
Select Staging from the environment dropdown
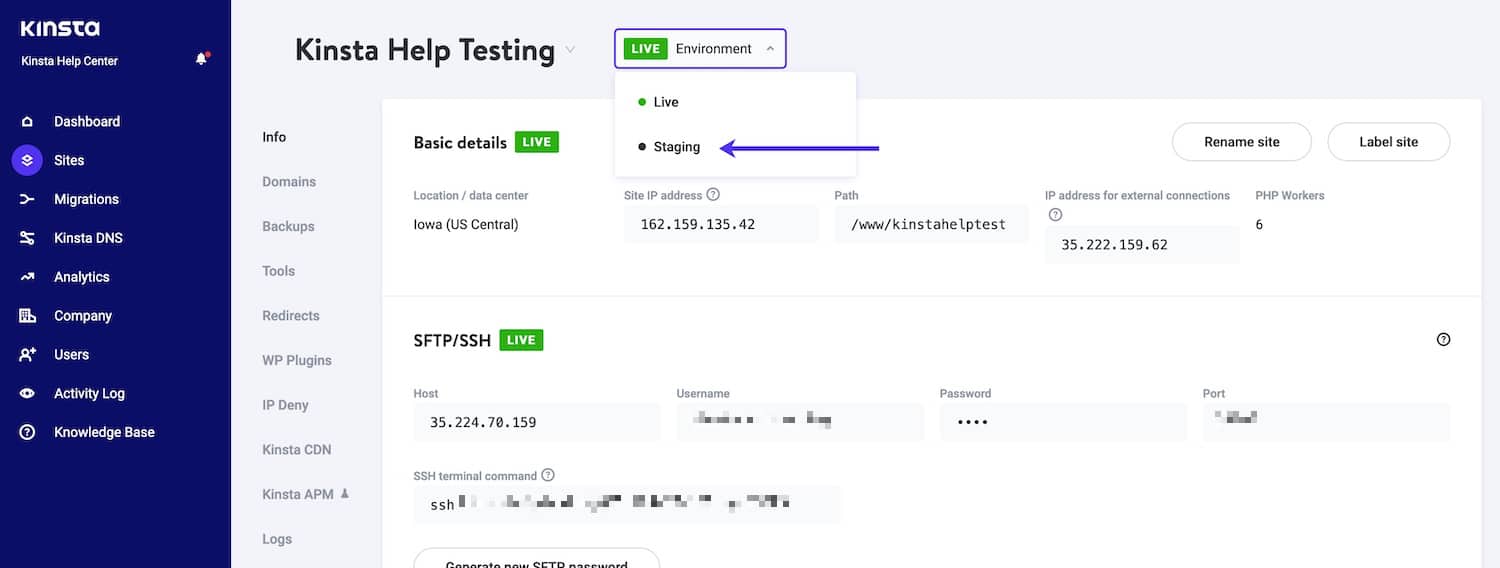(676, 147)
